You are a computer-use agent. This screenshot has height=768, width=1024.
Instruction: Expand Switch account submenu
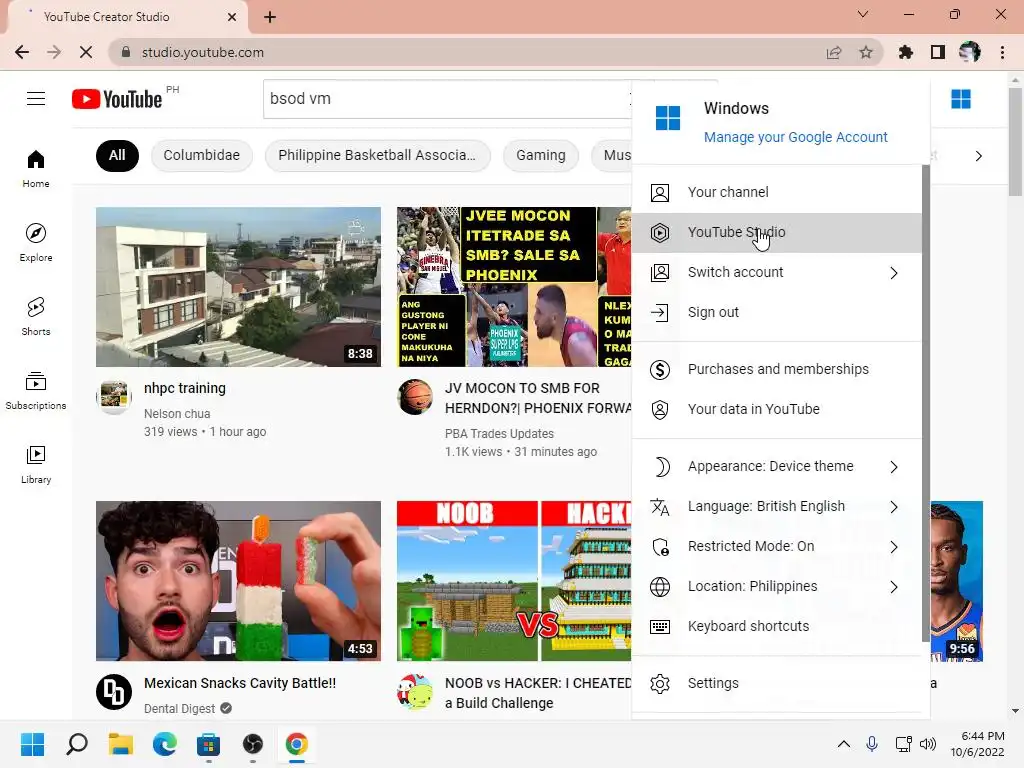[x=894, y=273]
